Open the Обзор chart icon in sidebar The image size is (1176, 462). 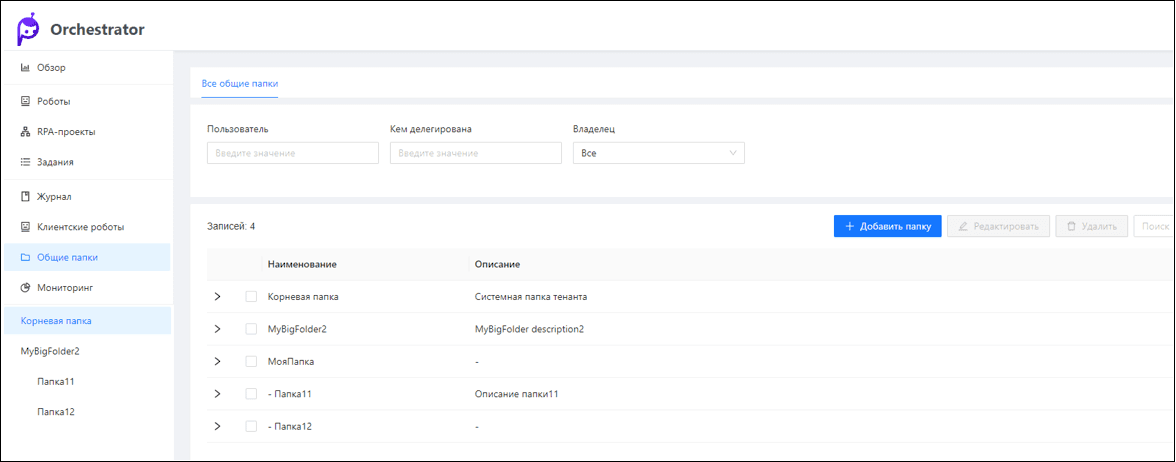[26, 68]
